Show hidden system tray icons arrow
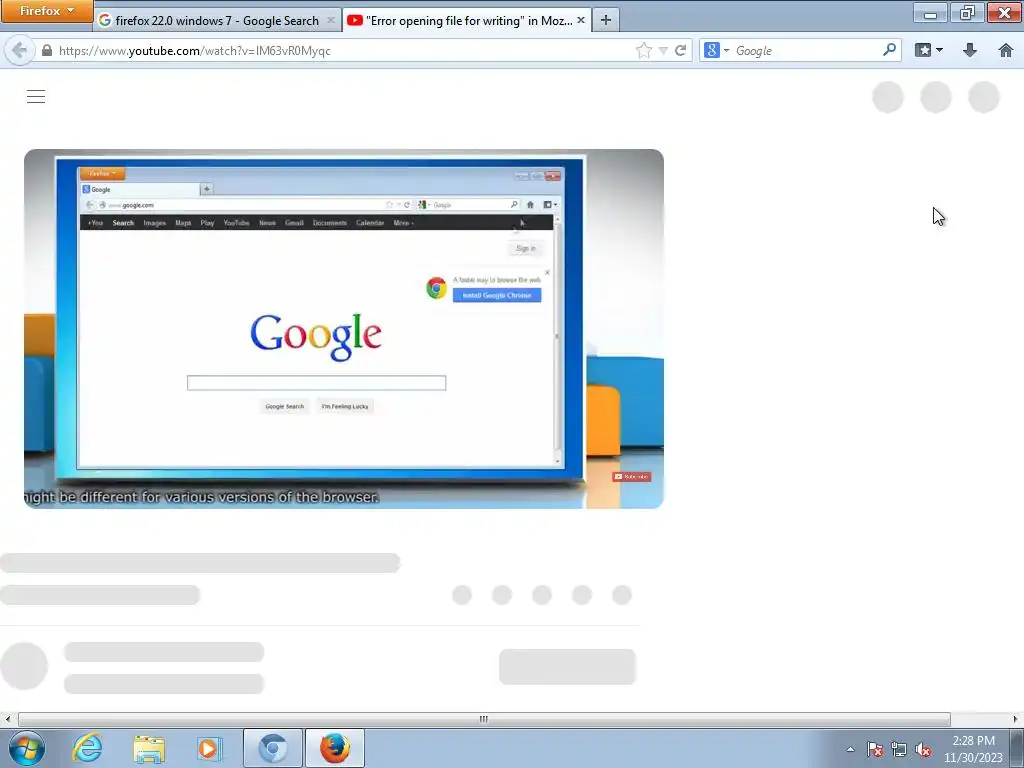Screen dimensions: 1024x768 (850, 749)
